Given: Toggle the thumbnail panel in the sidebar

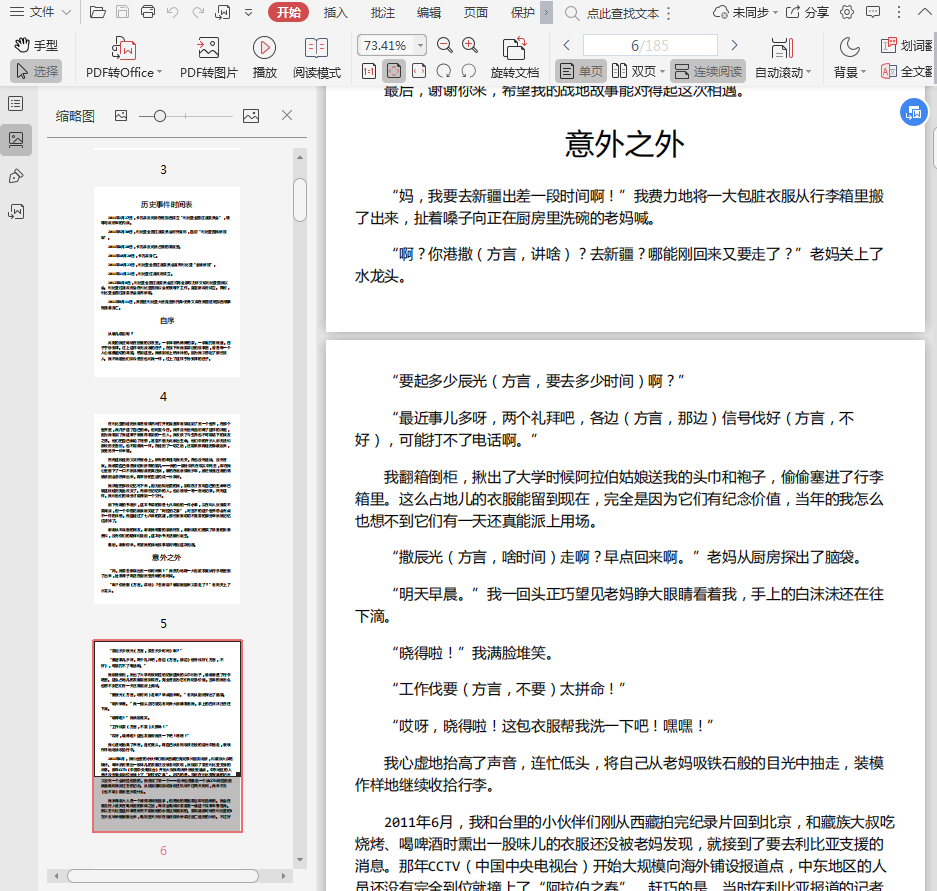Looking at the screenshot, I should click(16, 140).
